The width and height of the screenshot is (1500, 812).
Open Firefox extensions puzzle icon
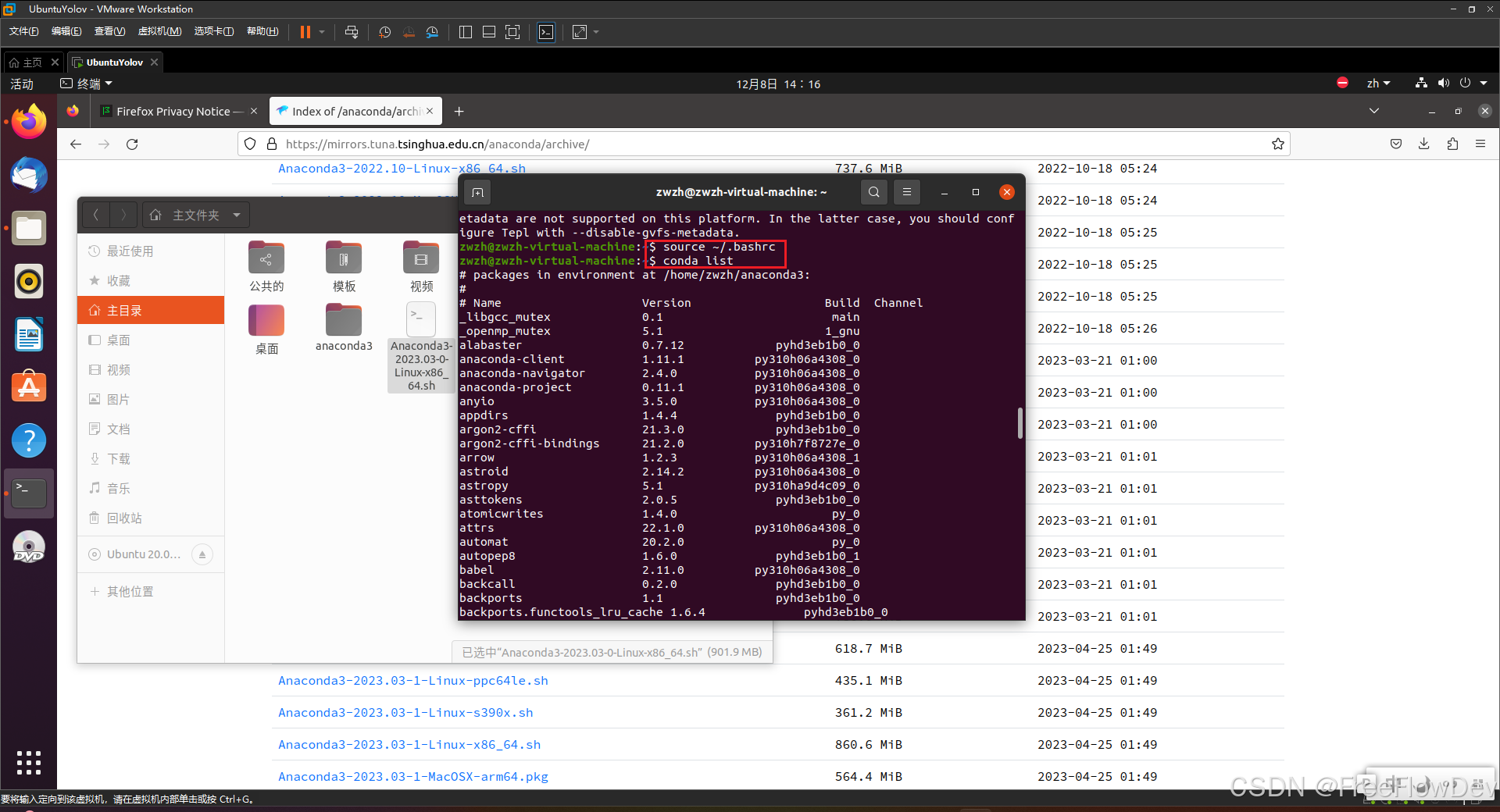coord(1452,144)
